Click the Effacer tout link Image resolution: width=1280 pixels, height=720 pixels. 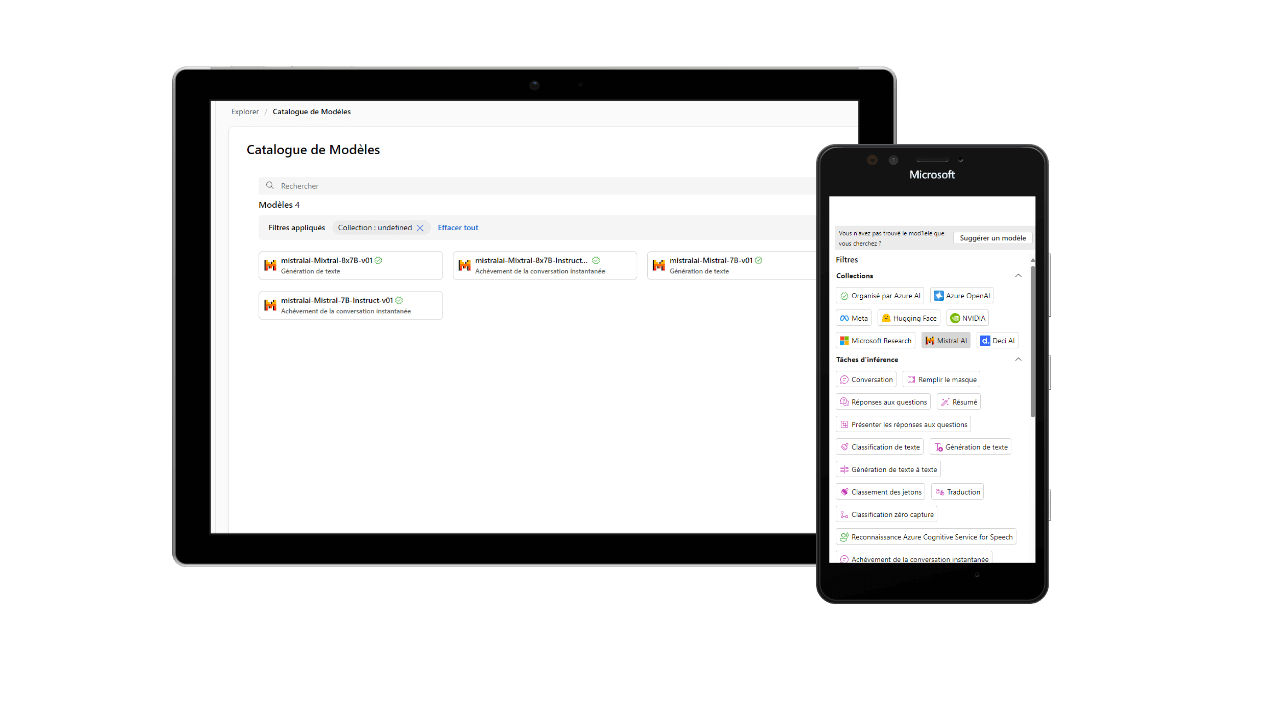coord(458,228)
